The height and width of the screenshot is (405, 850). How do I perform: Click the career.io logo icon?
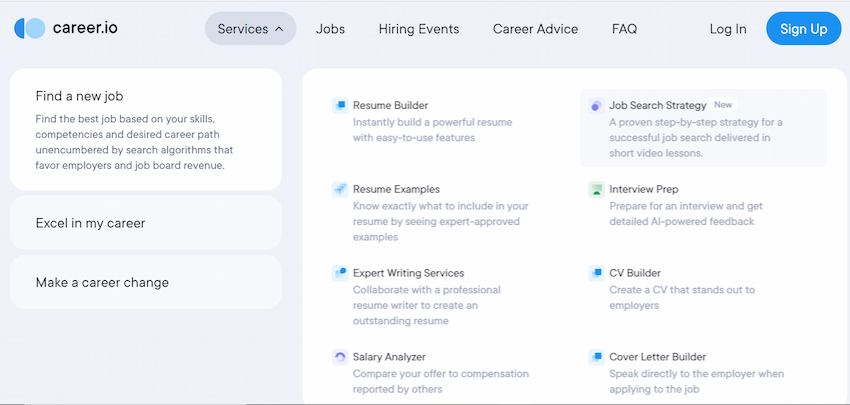tap(29, 28)
